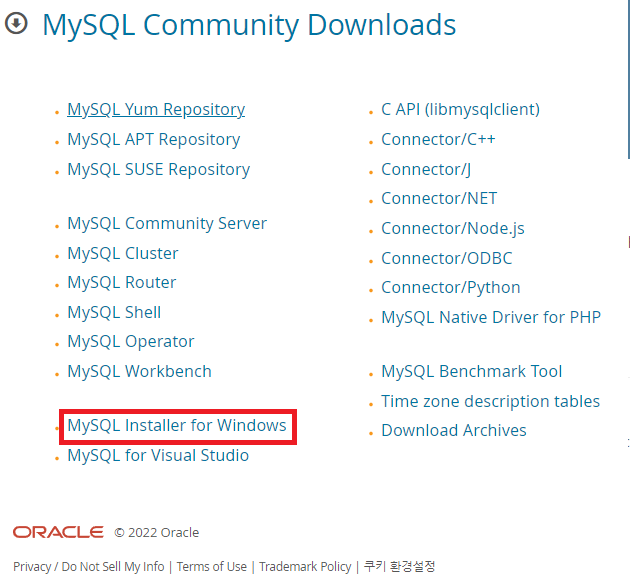630x584 pixels.
Task: Open the MySQL Yum Repository link
Action: 156,109
